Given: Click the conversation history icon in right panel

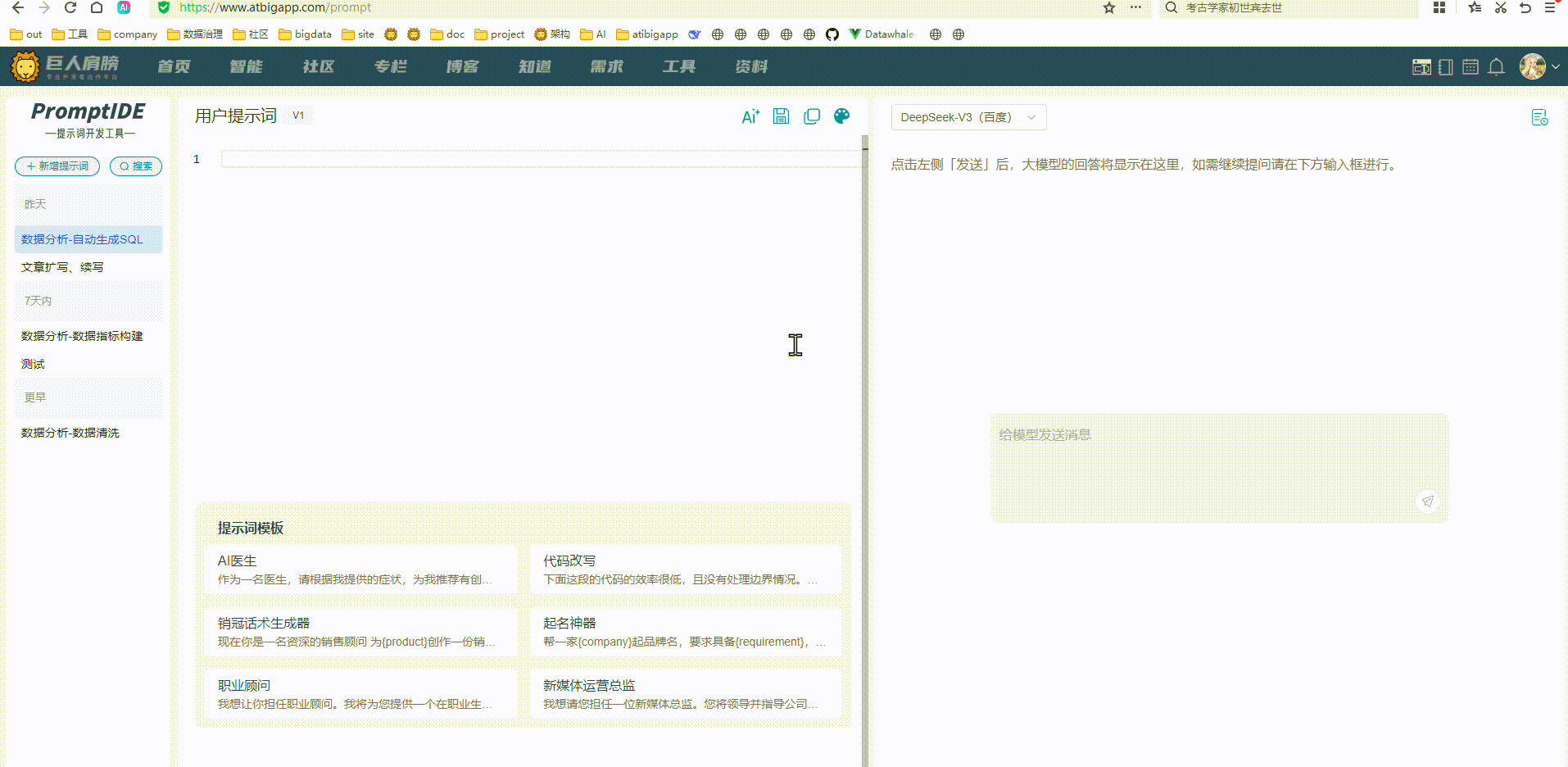Looking at the screenshot, I should (1540, 117).
